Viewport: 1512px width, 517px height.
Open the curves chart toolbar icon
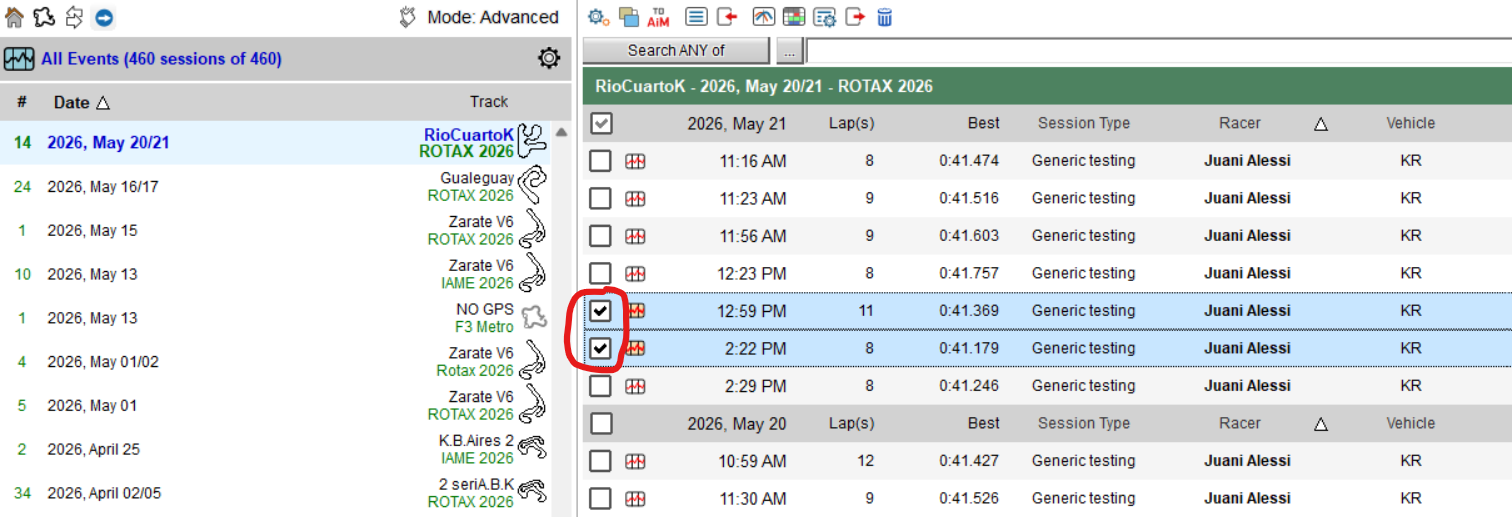[763, 17]
